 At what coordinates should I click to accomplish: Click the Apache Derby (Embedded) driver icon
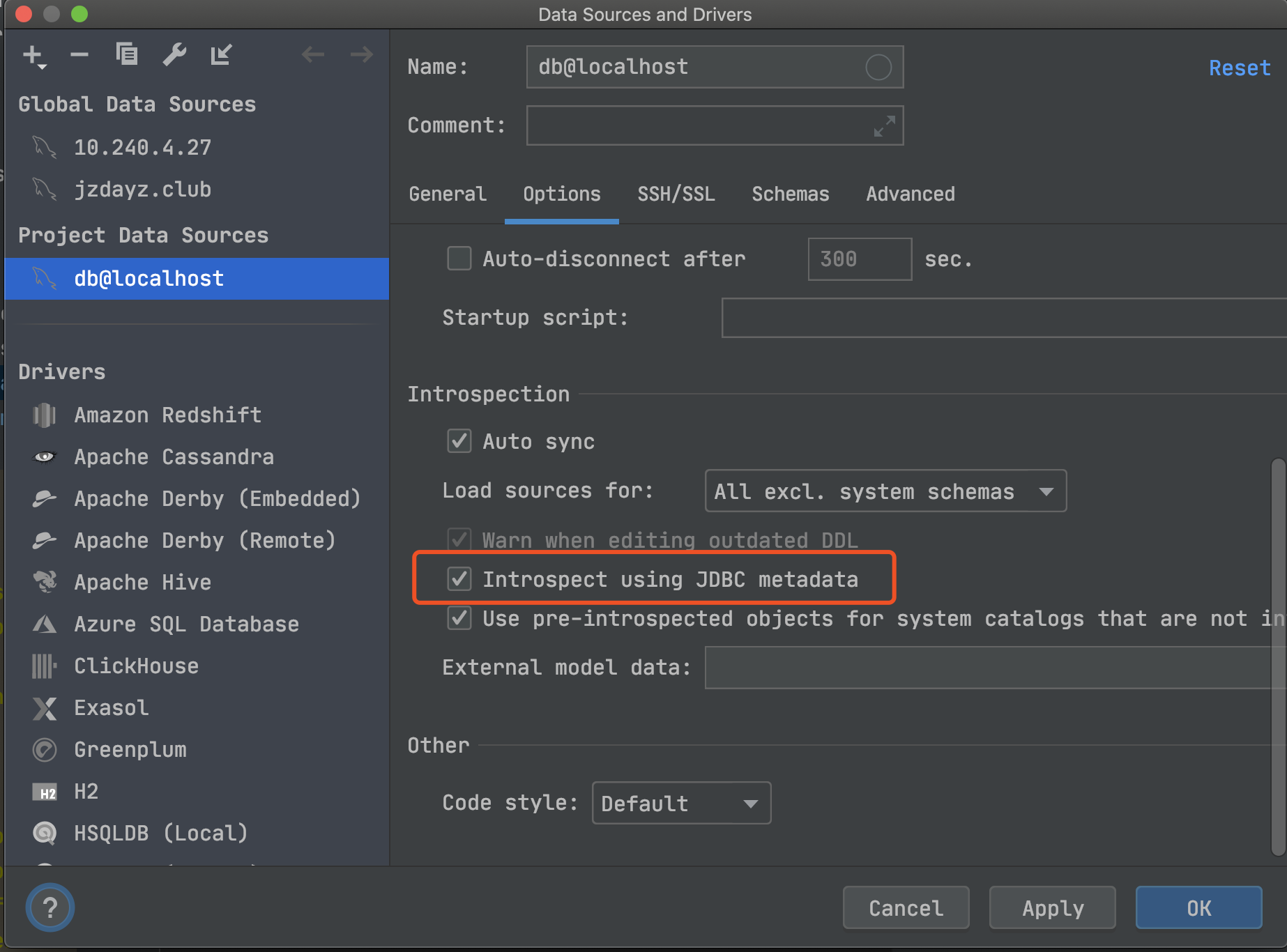point(44,499)
